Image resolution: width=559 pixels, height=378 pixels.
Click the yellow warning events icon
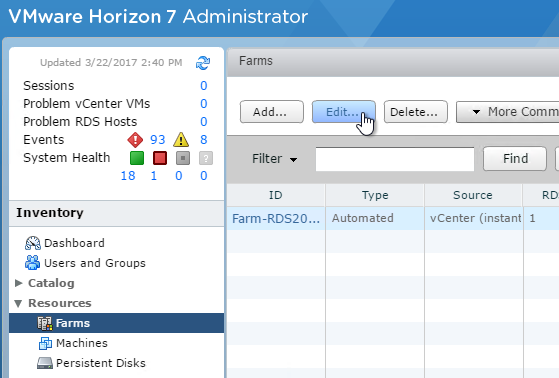[181, 140]
